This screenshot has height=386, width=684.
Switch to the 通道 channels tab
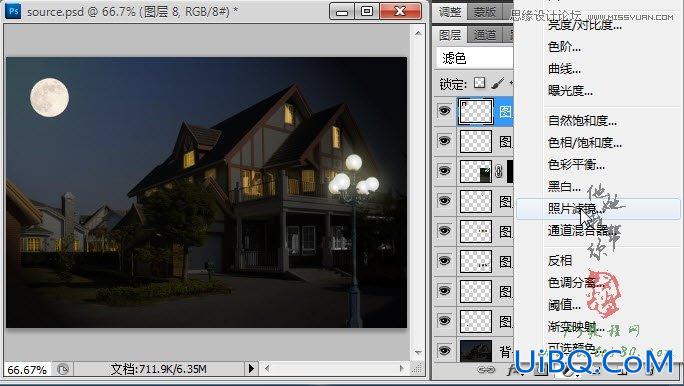point(485,35)
